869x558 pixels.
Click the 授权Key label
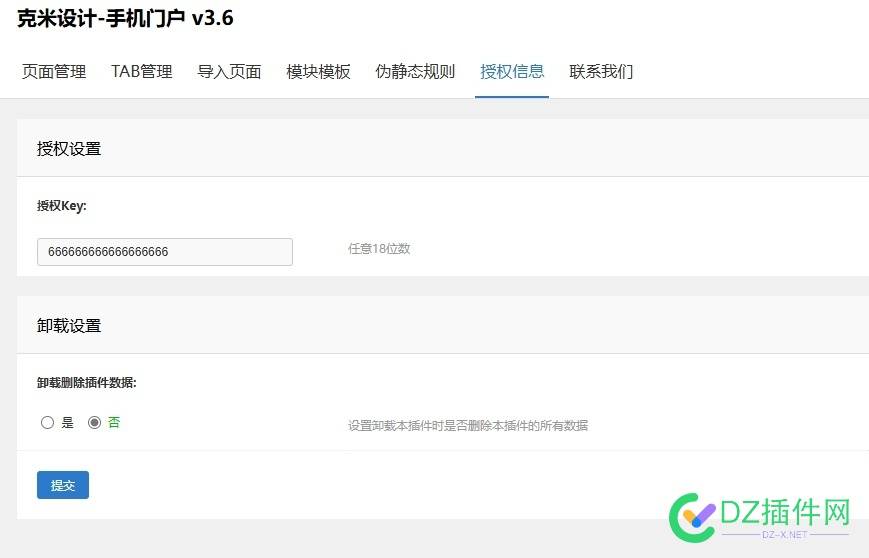(62, 206)
